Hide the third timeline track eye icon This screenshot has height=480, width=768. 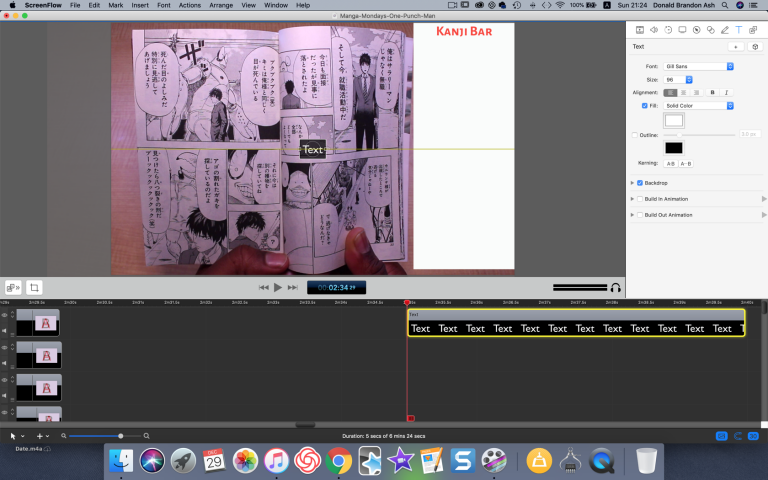coord(4,380)
